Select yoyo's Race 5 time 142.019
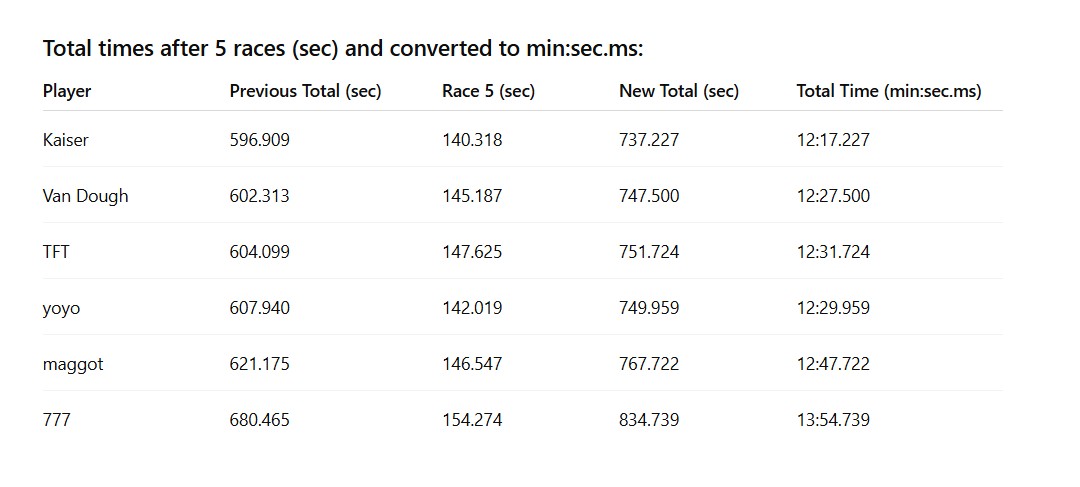This screenshot has height=487, width=1080. [x=472, y=308]
